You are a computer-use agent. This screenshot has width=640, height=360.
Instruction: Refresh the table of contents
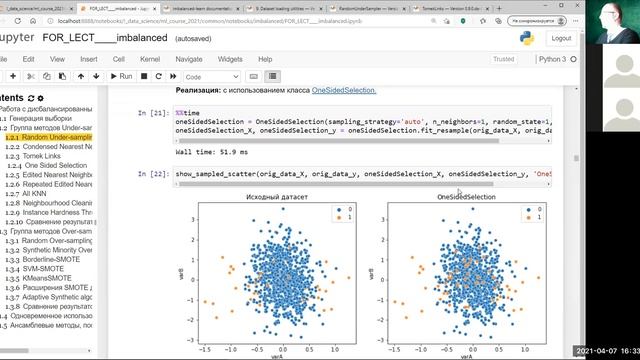(x=31, y=98)
